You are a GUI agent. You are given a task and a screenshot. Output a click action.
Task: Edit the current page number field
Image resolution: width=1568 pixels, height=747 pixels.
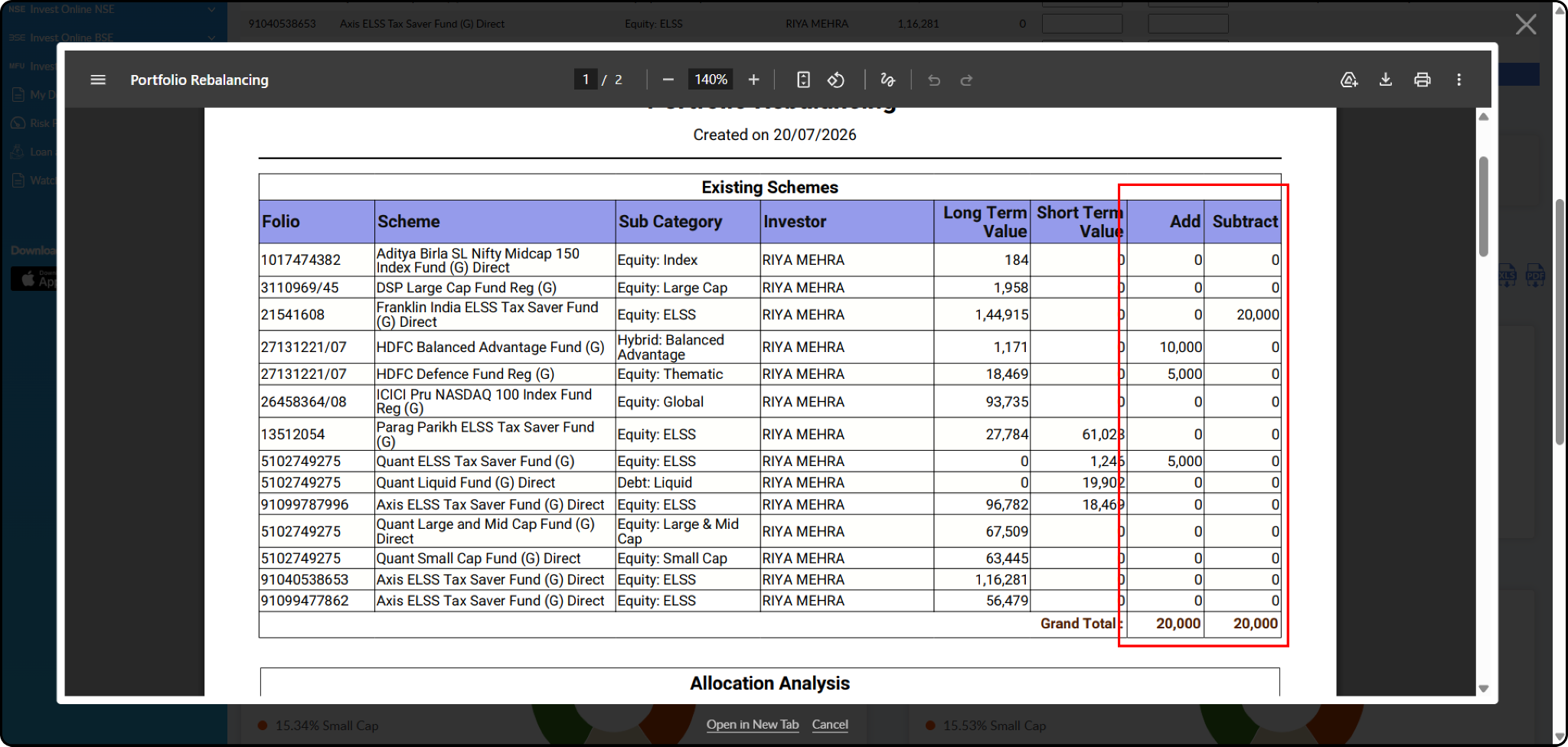[586, 80]
